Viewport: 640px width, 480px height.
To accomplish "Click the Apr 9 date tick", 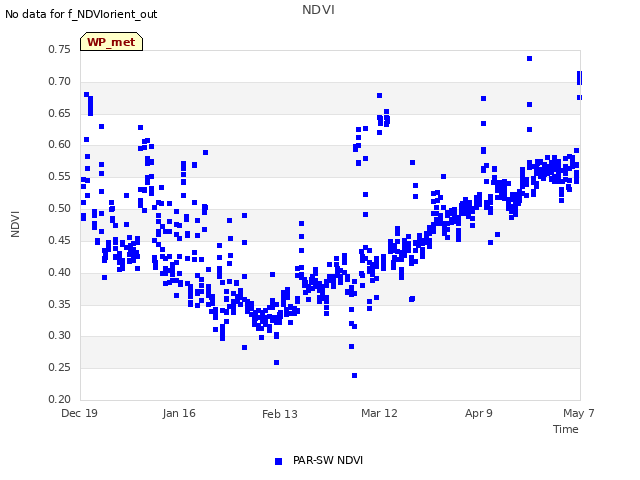I will click(x=479, y=413).
